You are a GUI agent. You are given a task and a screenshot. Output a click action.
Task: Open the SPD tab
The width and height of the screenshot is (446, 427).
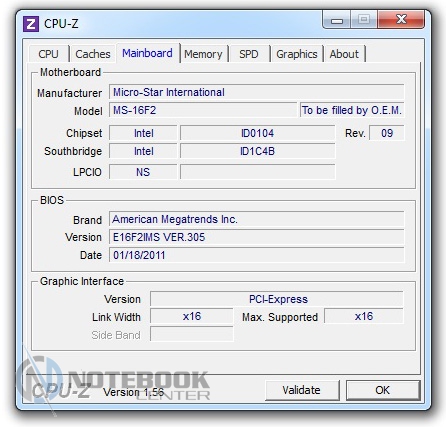249,54
